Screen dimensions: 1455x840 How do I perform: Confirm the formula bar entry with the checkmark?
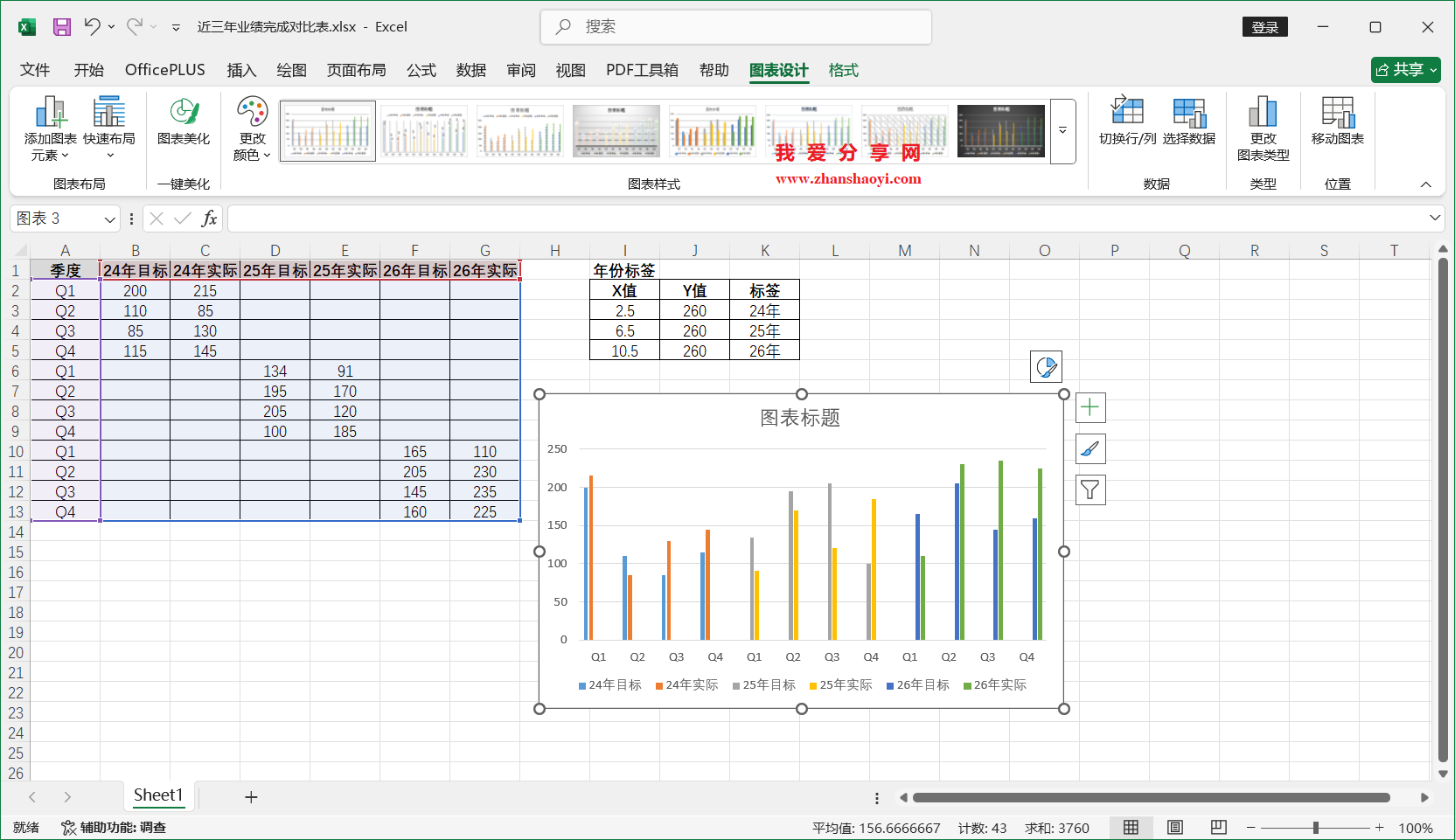(183, 219)
